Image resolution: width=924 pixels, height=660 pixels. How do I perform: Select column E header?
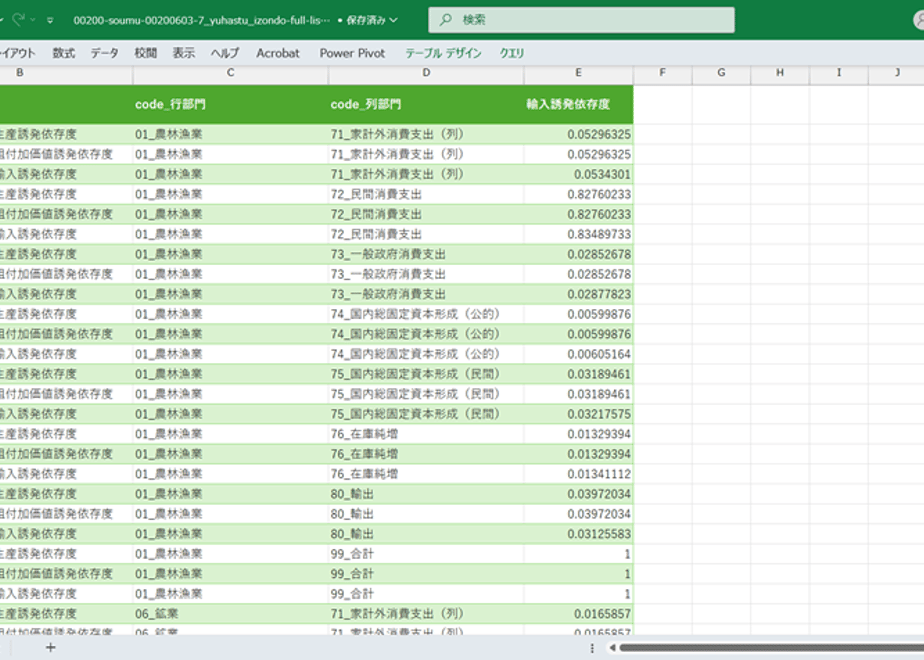click(579, 72)
